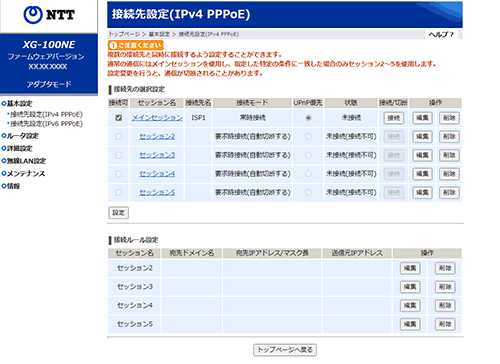Click 接続 button in セッション5 row
The height and width of the screenshot is (364, 500).
pos(394,193)
